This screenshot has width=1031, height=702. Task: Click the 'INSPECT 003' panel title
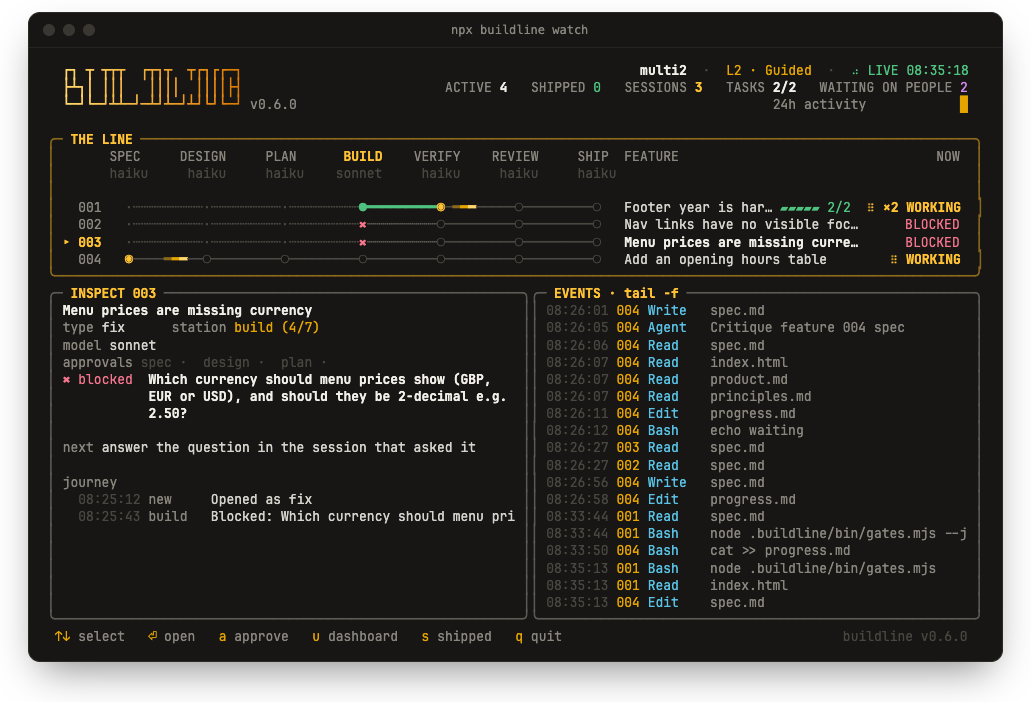click(x=113, y=294)
